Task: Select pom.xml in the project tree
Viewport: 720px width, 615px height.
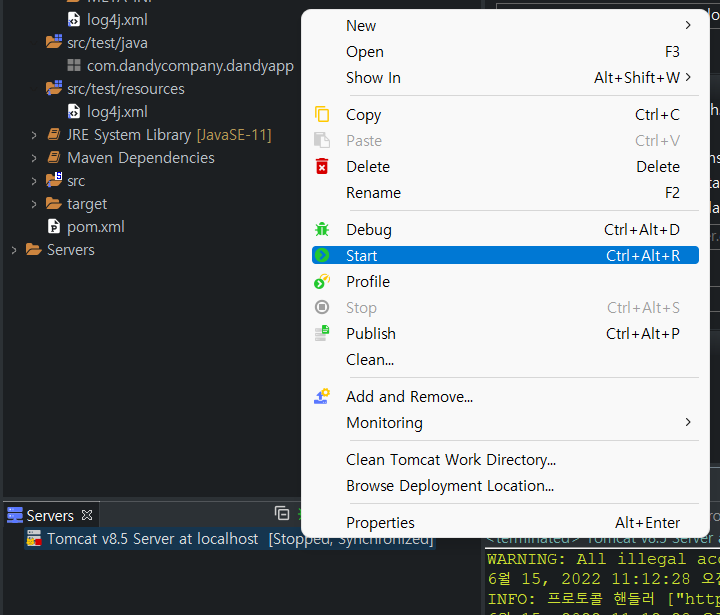Action: (x=96, y=227)
